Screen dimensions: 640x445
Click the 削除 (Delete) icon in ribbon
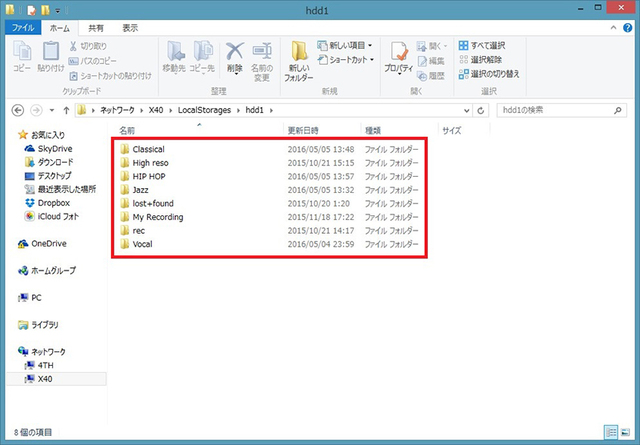click(234, 56)
